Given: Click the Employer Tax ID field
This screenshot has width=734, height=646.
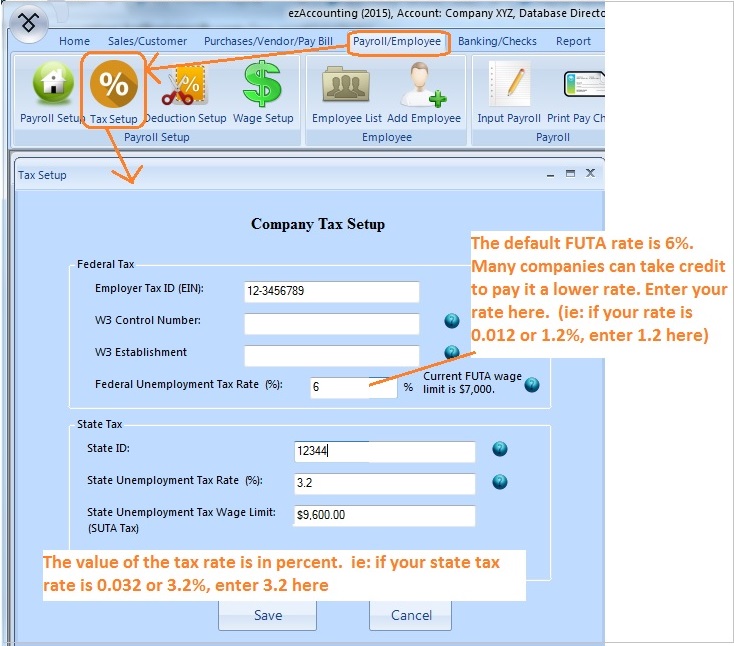Looking at the screenshot, I should pos(331,291).
